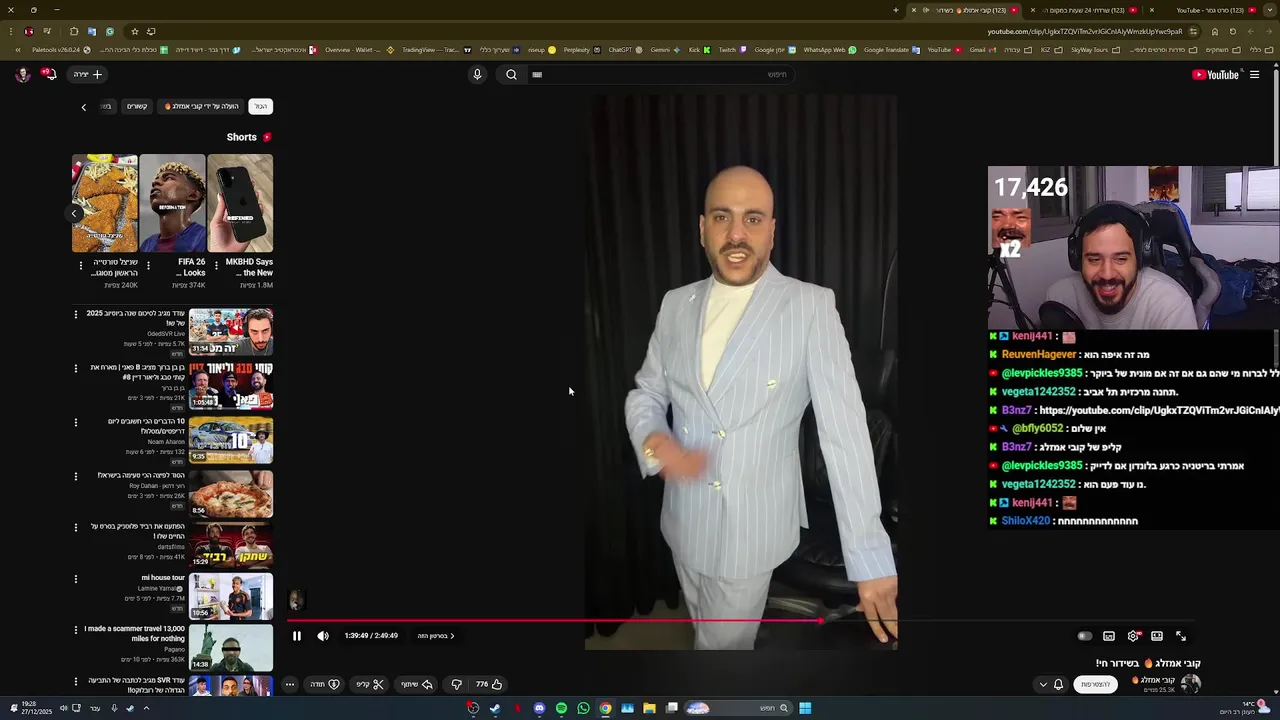Viewport: 1280px width, 720px height.
Task: Dislike the video
Action: pyautogui.click(x=457, y=684)
